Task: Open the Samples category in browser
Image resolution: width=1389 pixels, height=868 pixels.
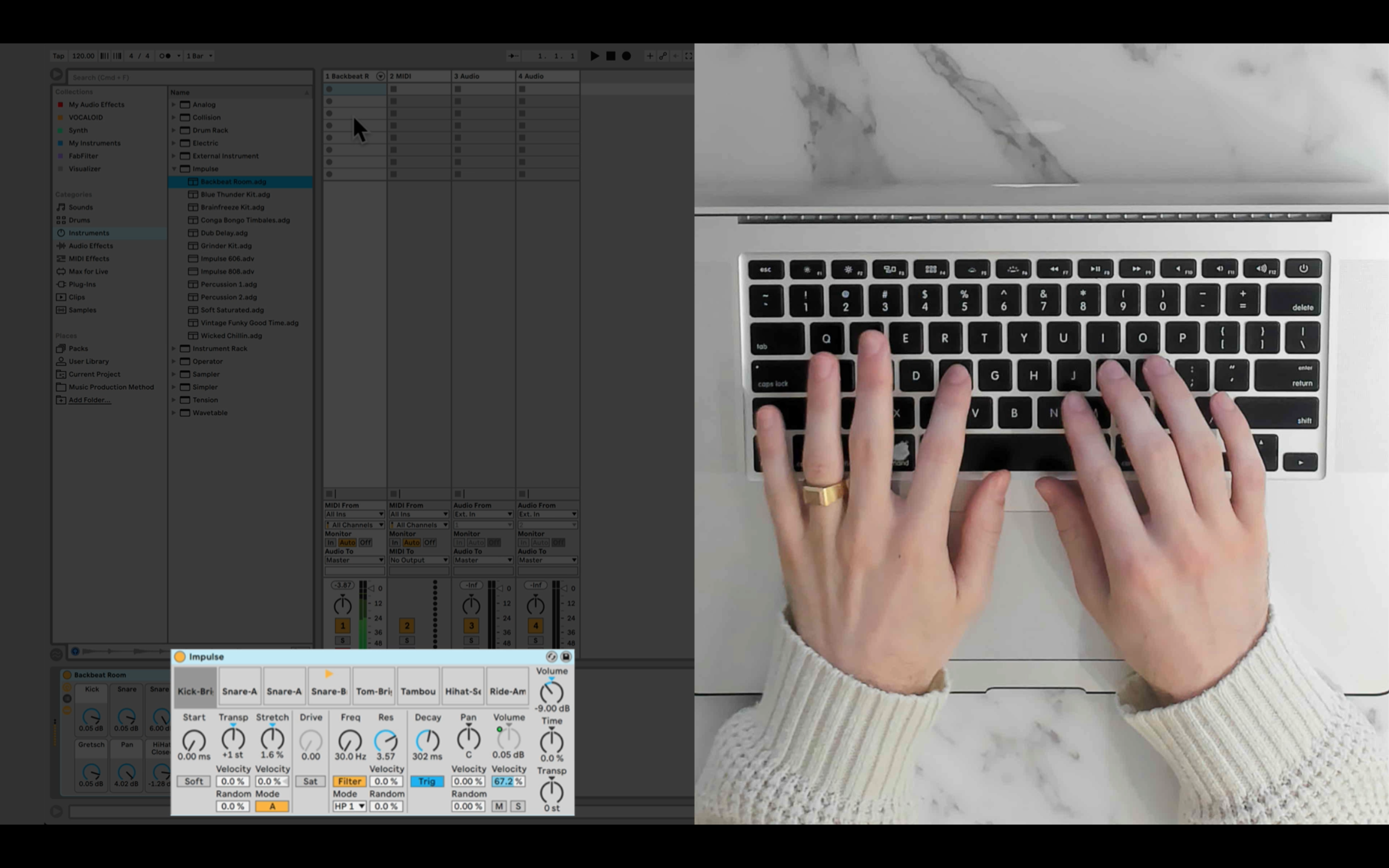Action: (x=82, y=310)
